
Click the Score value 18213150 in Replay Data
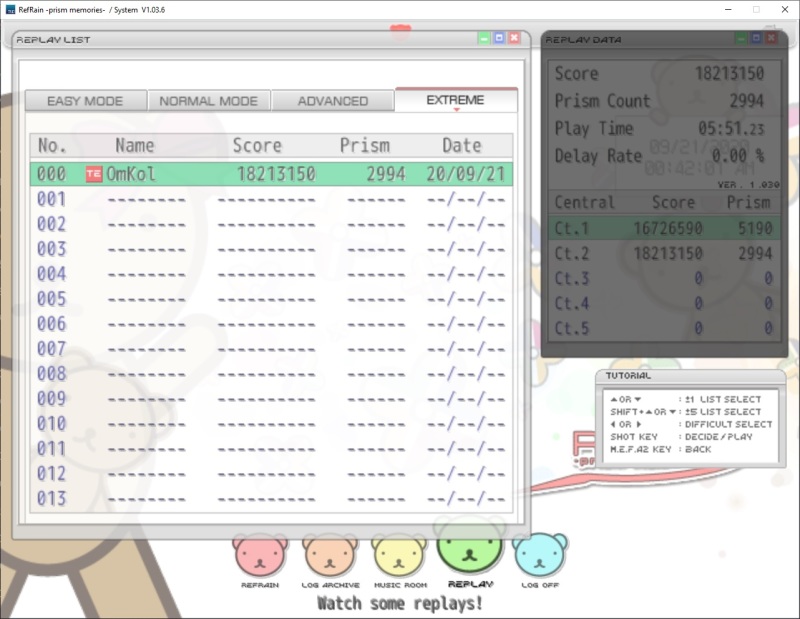tap(730, 73)
